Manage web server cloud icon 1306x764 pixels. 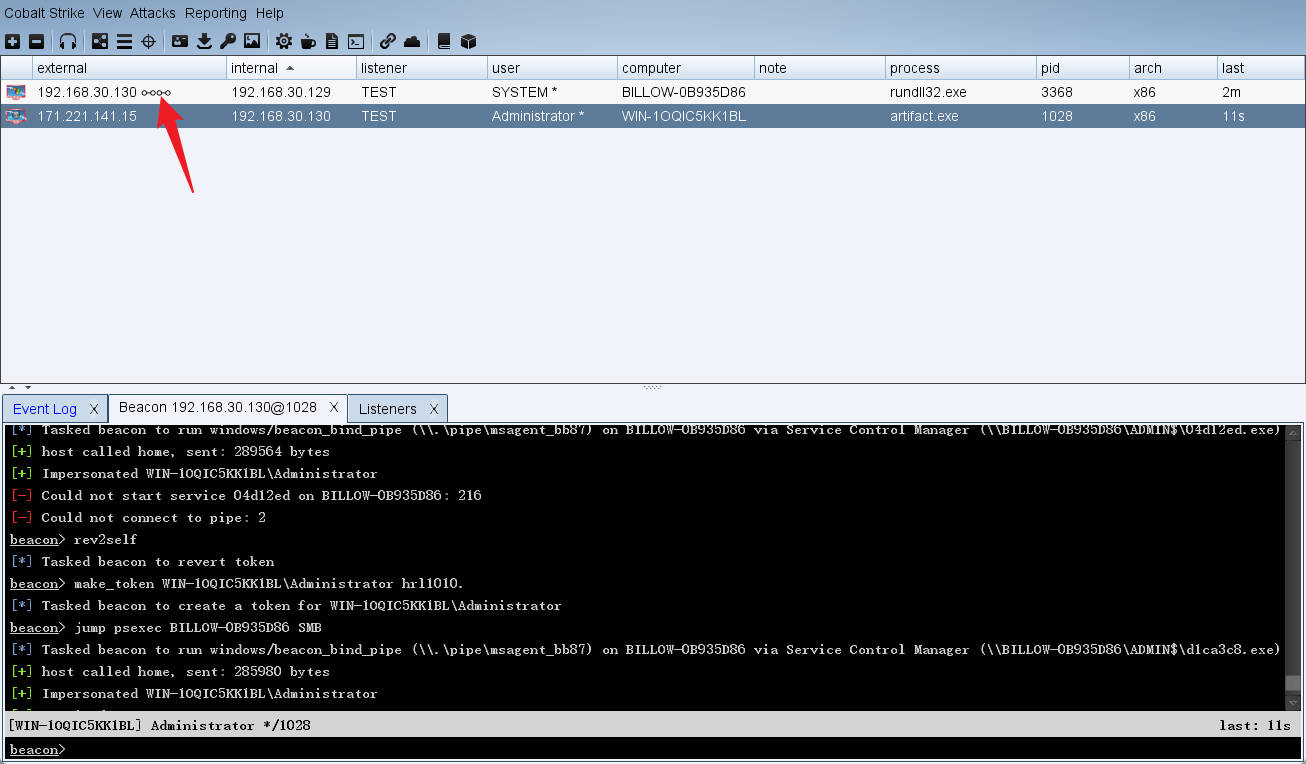click(x=412, y=41)
